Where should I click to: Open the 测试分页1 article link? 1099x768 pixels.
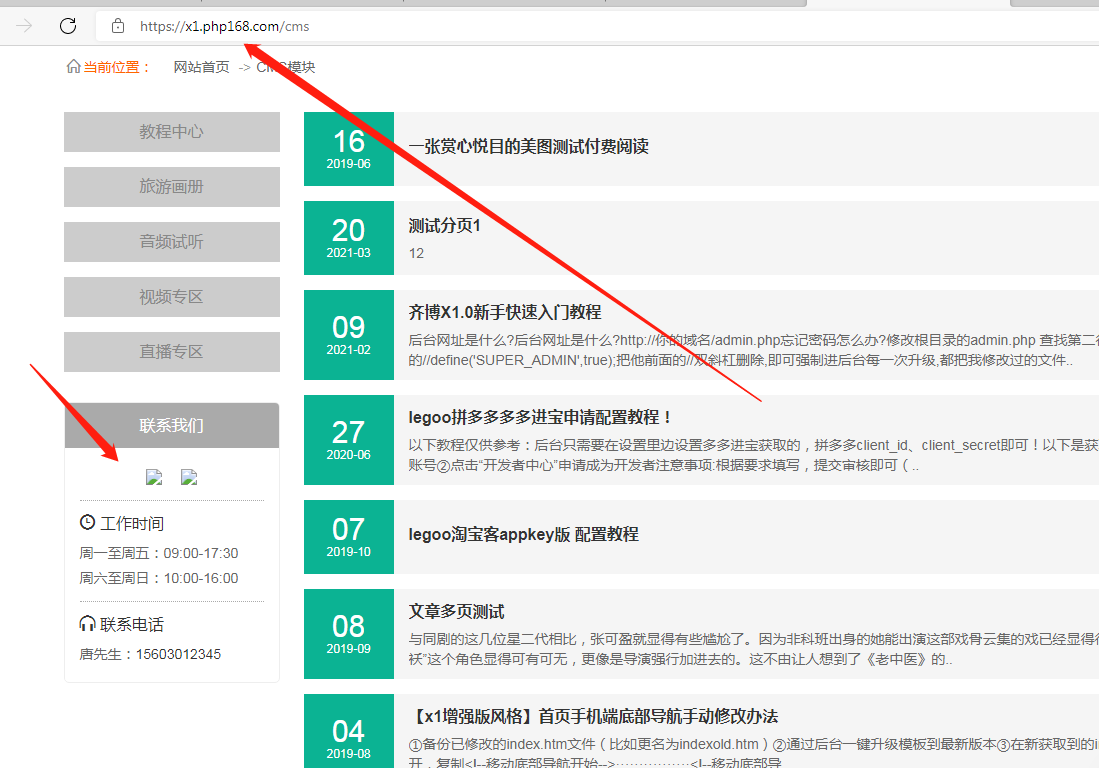click(x=444, y=226)
